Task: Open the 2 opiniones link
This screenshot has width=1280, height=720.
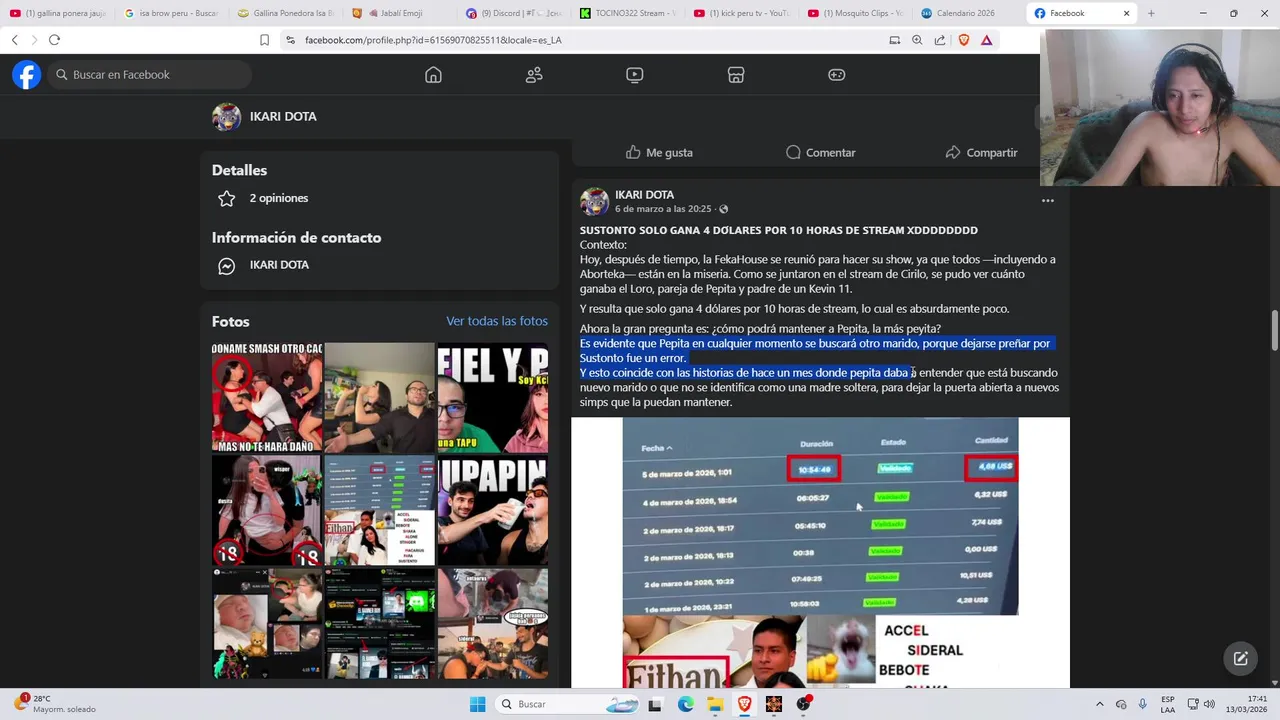Action: (x=279, y=198)
